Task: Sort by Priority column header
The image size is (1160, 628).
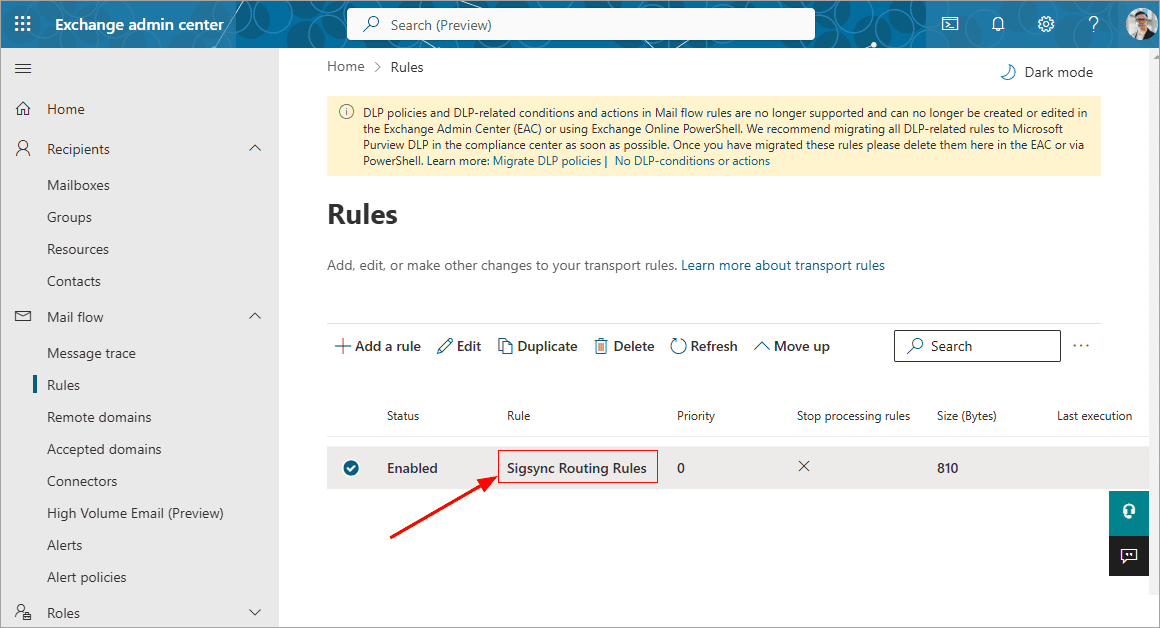Action: click(696, 416)
